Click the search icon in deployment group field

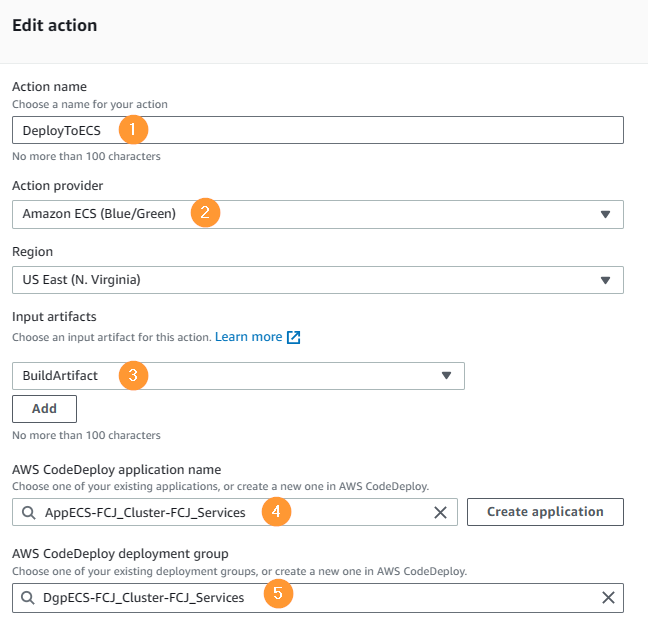click(28, 597)
